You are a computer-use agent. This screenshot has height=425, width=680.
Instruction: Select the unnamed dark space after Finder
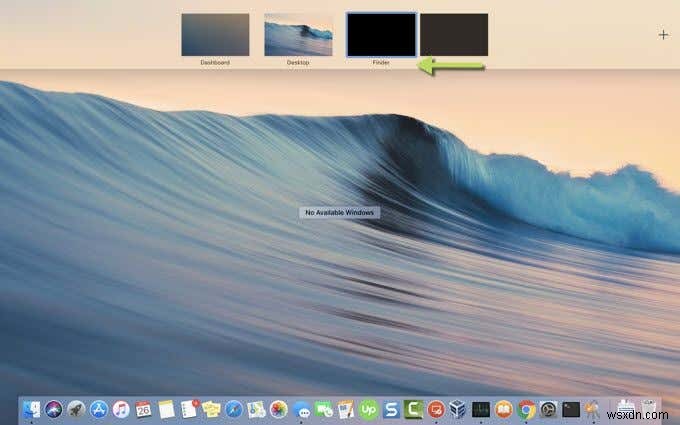pos(454,35)
